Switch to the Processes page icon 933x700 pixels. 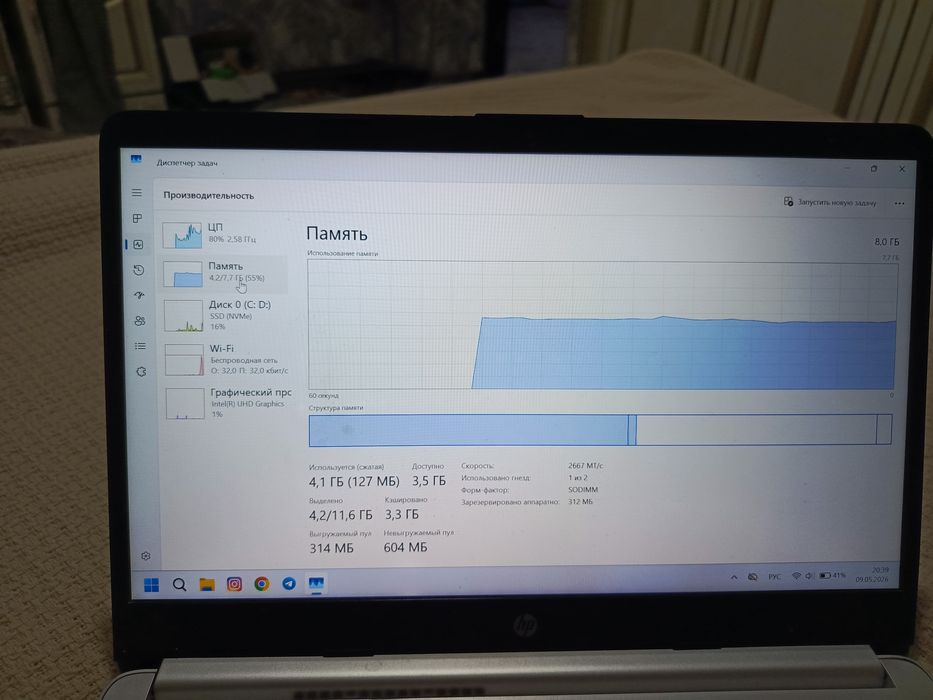coord(137,218)
